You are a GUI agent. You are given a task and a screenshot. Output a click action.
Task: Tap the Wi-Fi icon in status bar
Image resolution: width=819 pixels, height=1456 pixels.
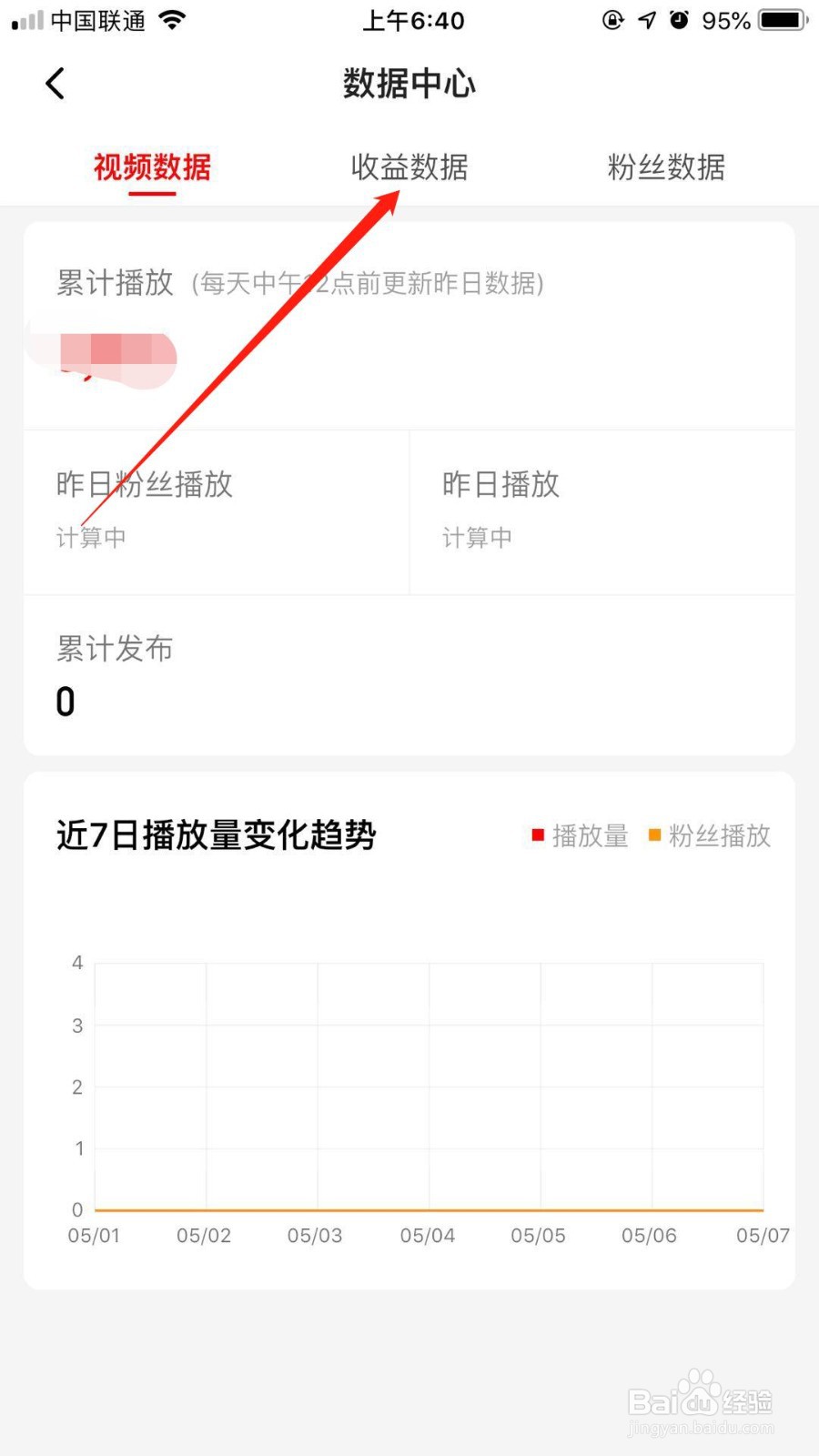click(x=171, y=20)
